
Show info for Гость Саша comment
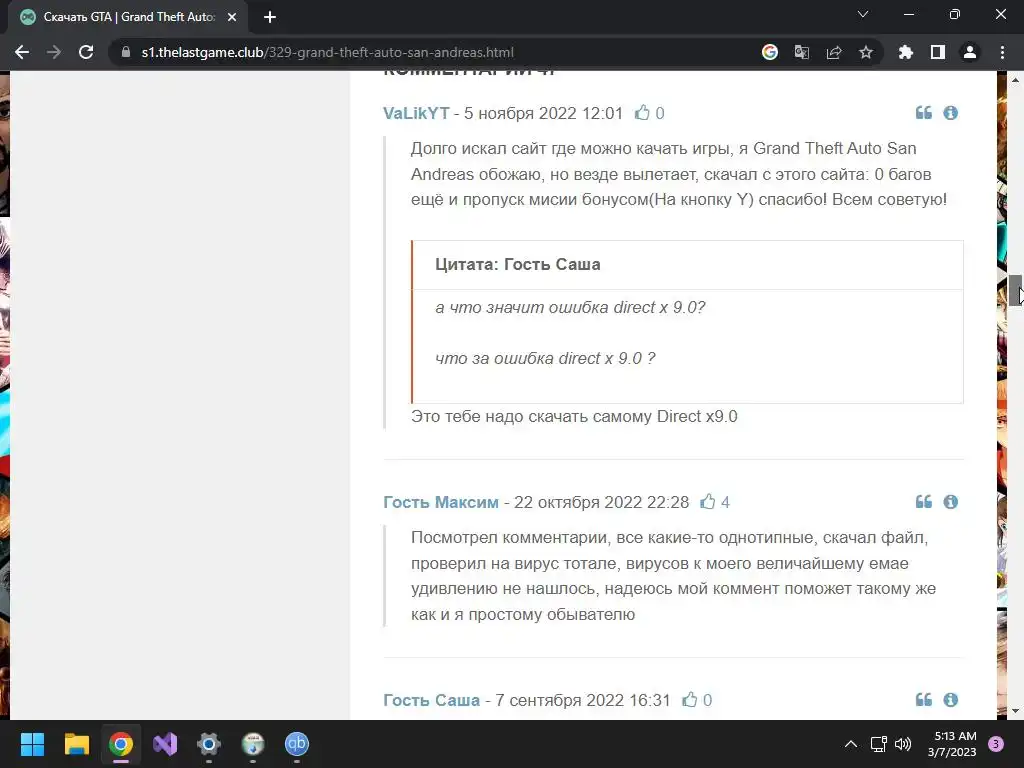click(950, 699)
